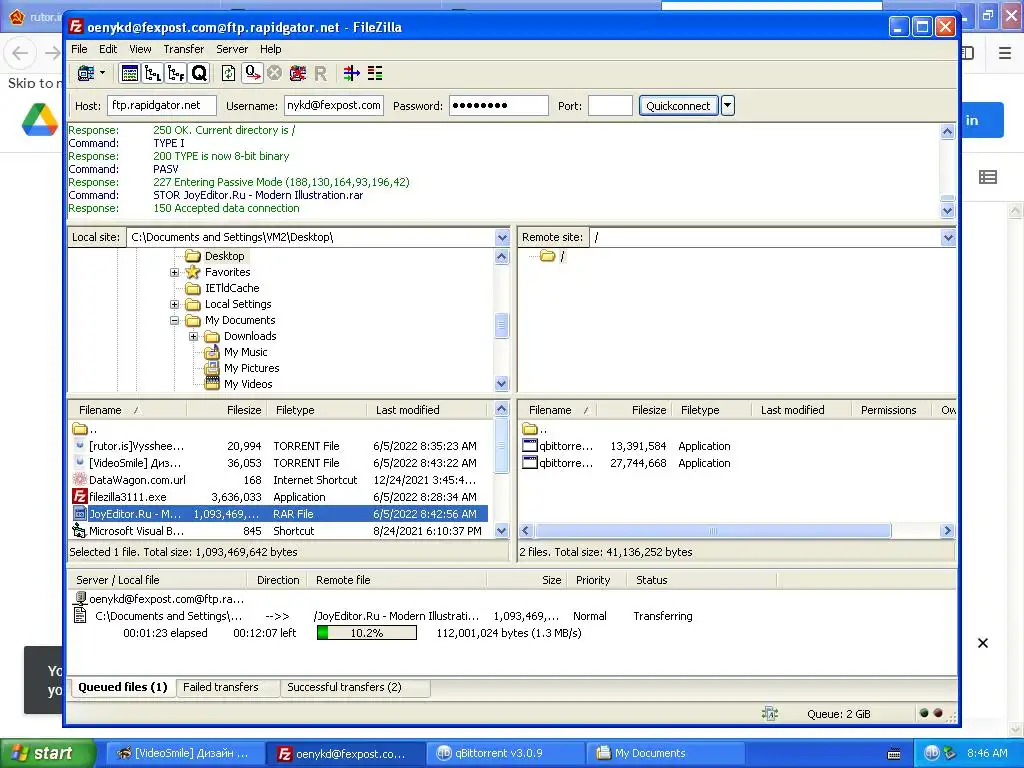
Task: Sort local files by Filename column
Action: [x=127, y=410]
